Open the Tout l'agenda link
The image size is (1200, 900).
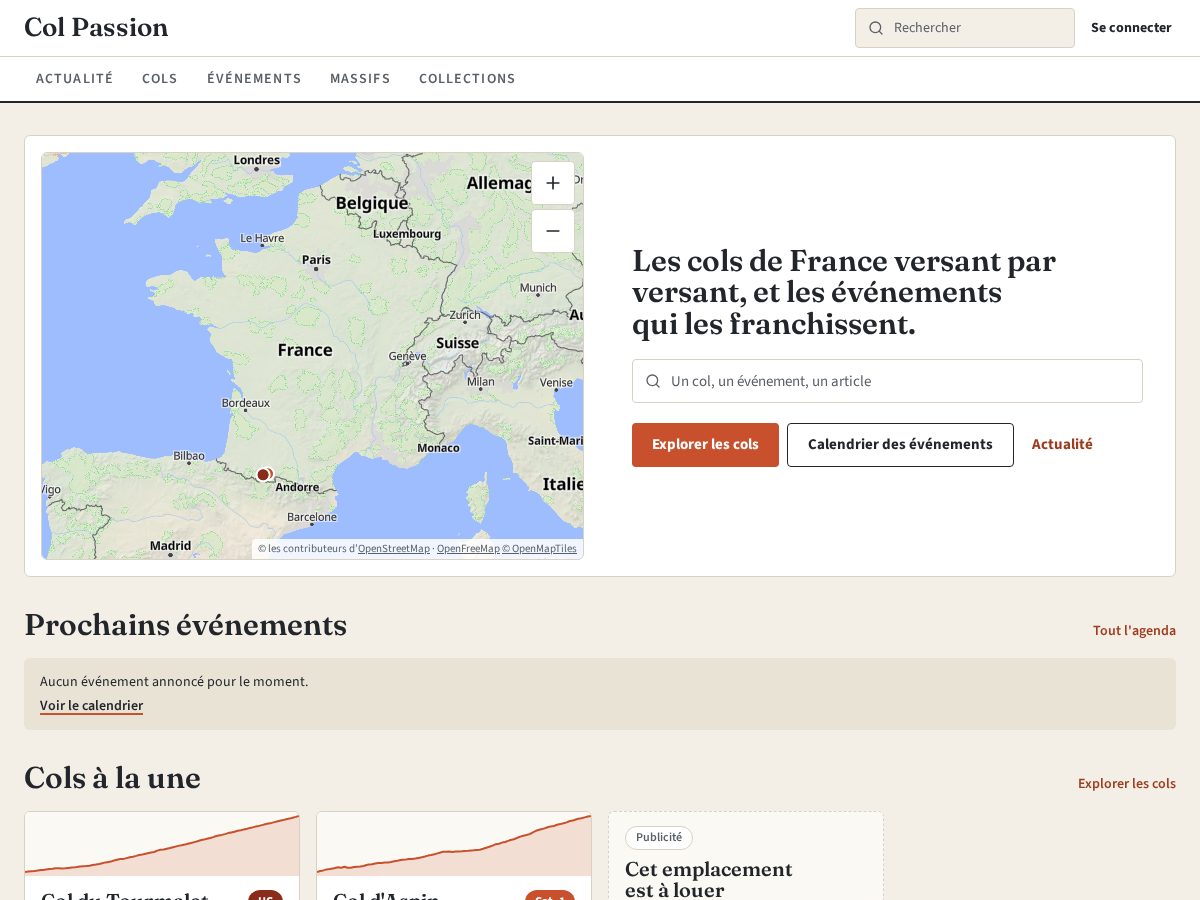pyautogui.click(x=1134, y=631)
